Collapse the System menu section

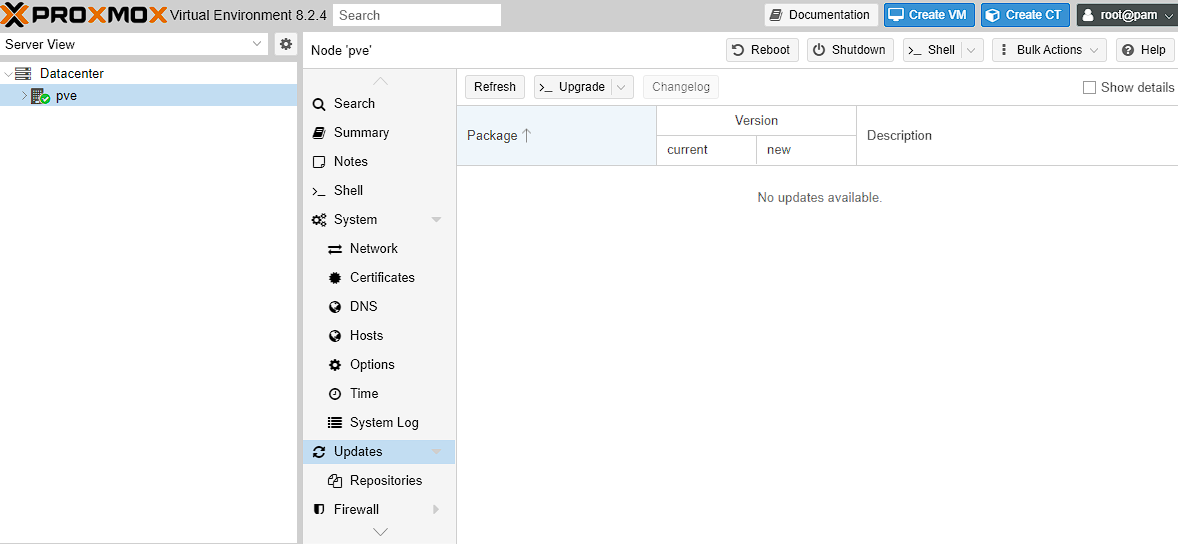click(x=436, y=220)
